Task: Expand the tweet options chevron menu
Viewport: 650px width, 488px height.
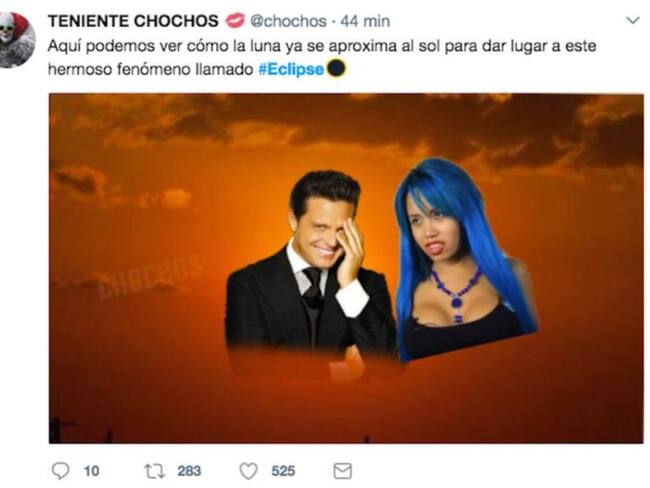Action: tap(633, 21)
